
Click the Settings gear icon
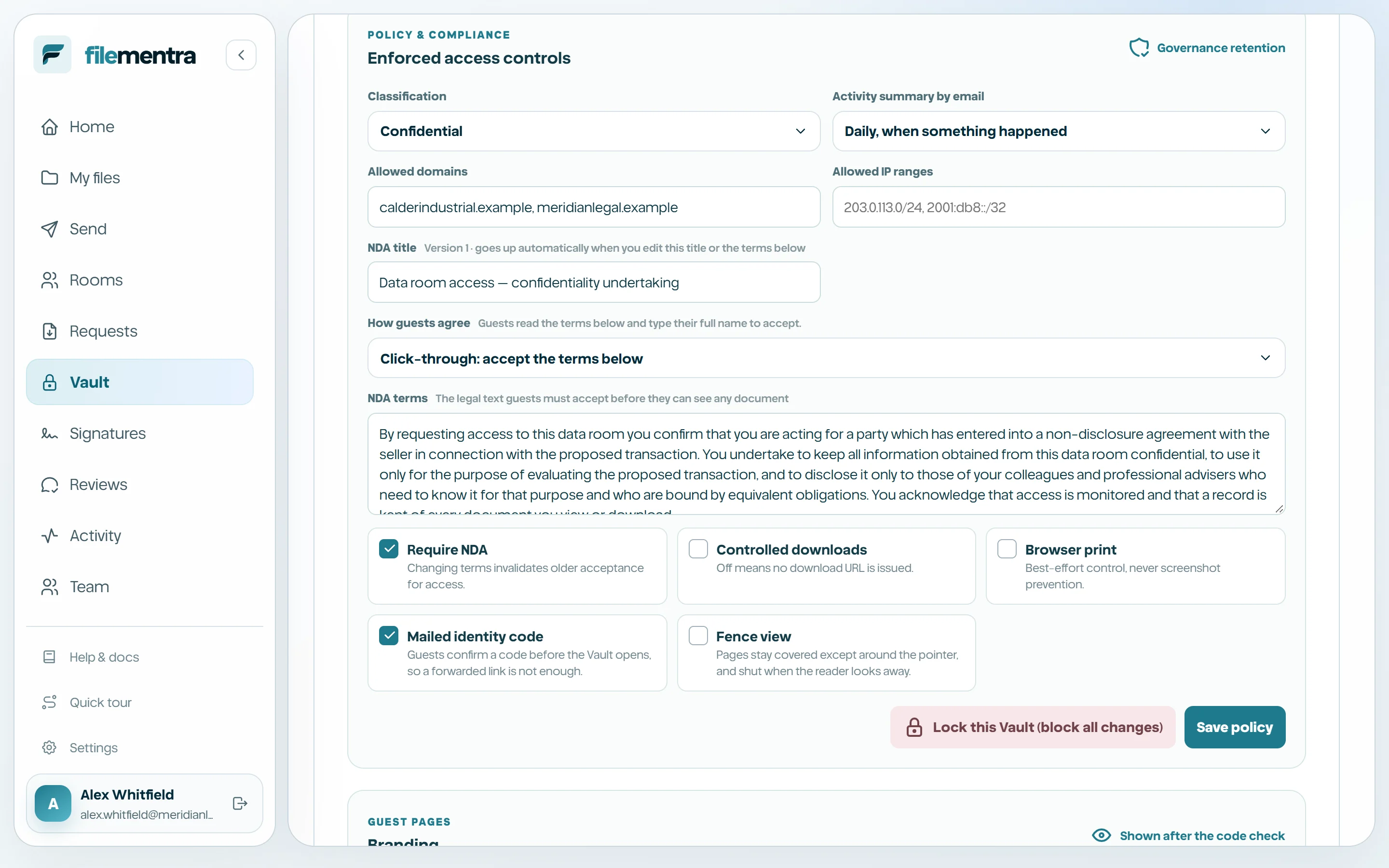(49, 747)
